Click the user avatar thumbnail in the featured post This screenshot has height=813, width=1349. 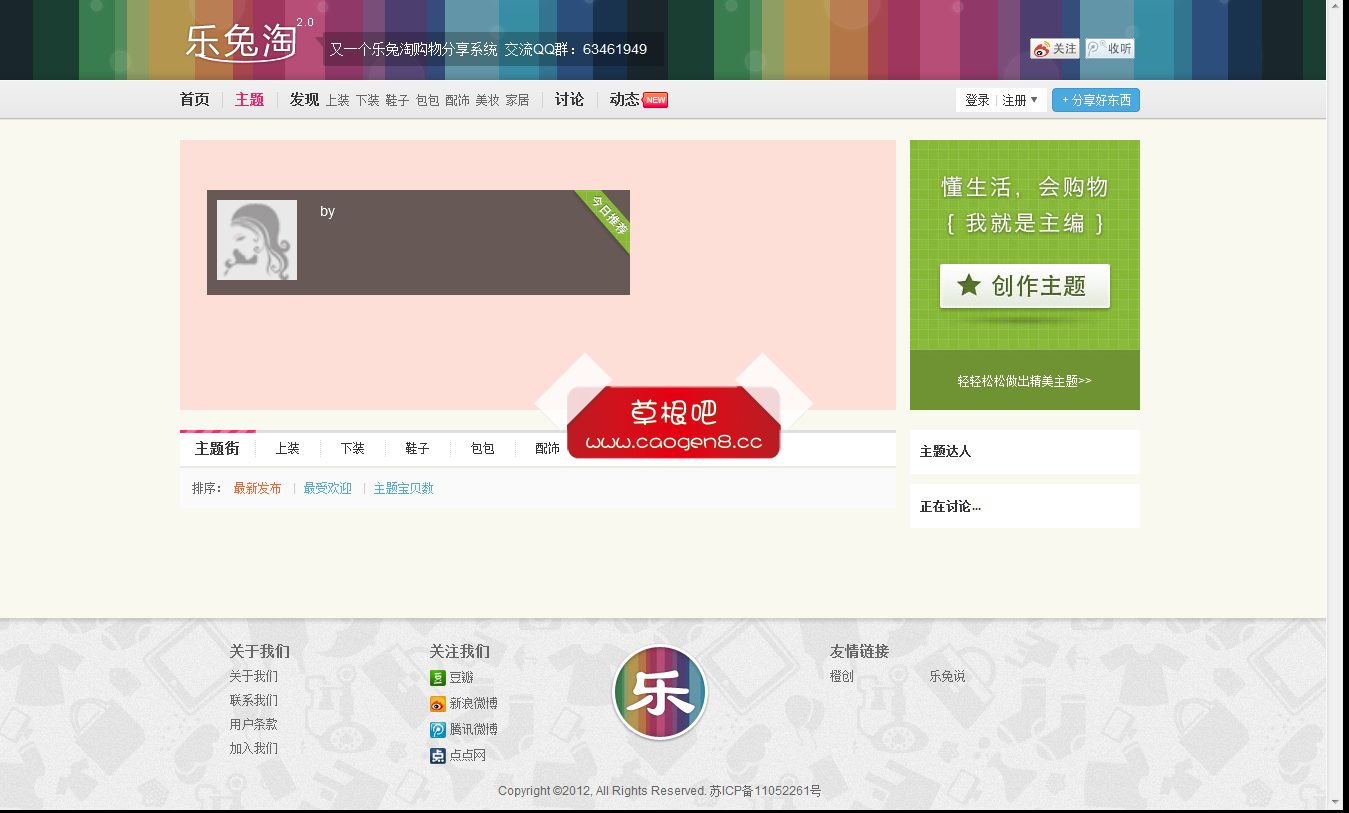point(256,239)
